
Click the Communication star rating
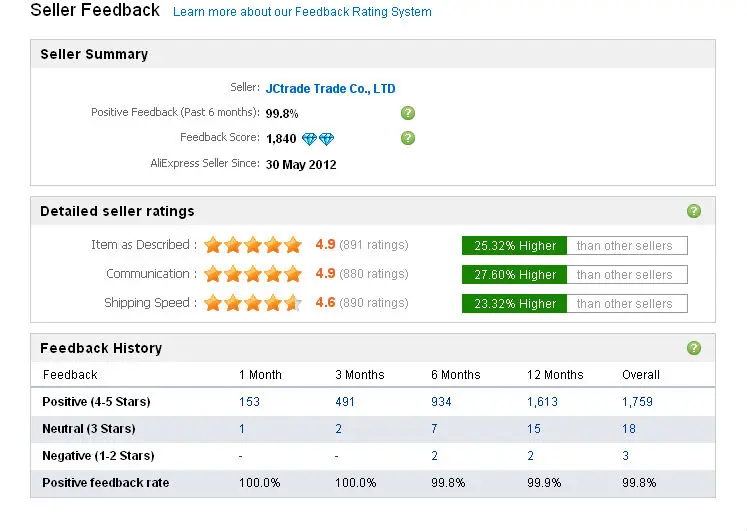click(253, 274)
